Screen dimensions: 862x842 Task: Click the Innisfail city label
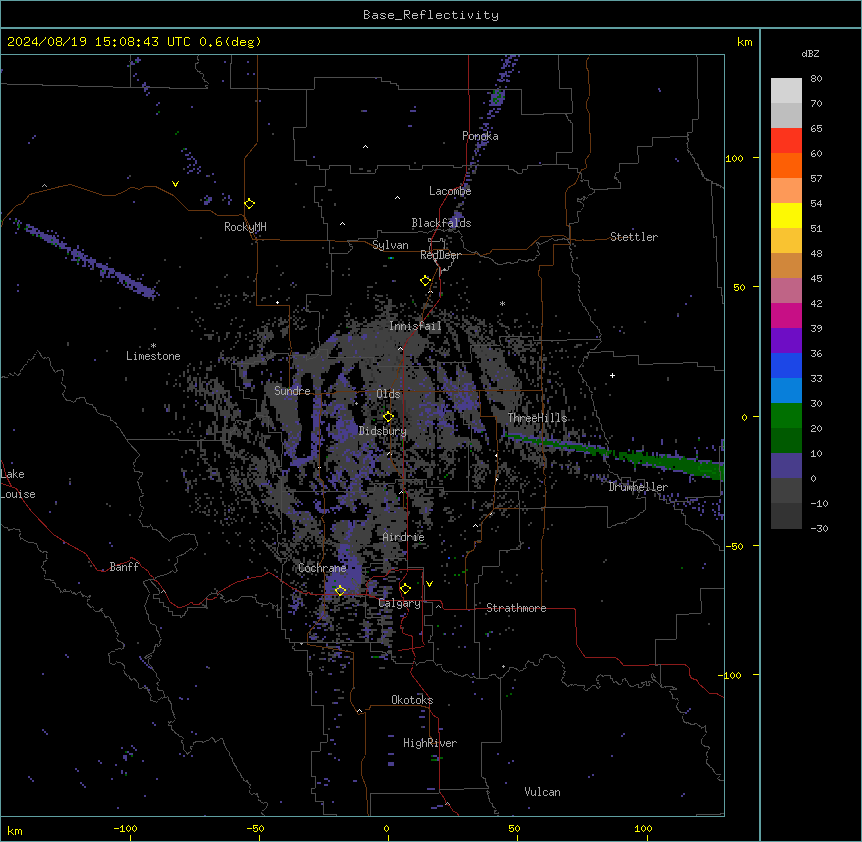click(415, 326)
